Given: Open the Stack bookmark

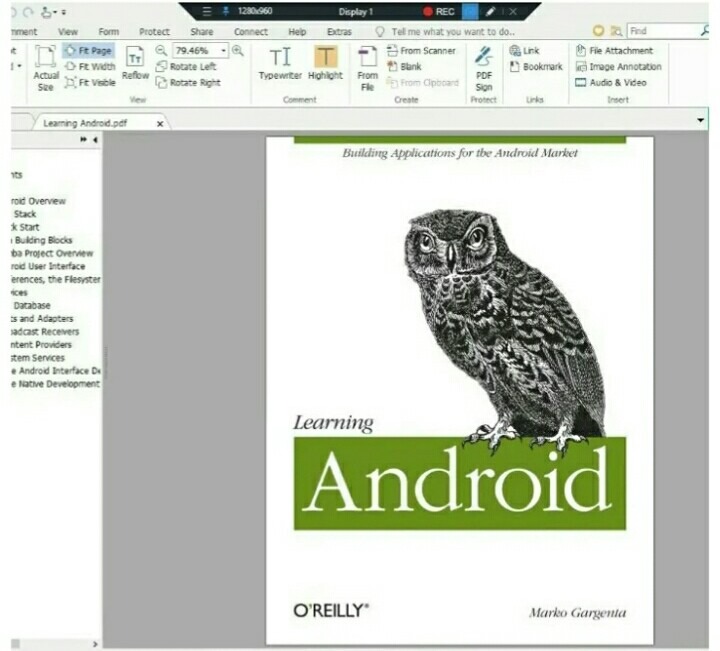Looking at the screenshot, I should pos(25,214).
